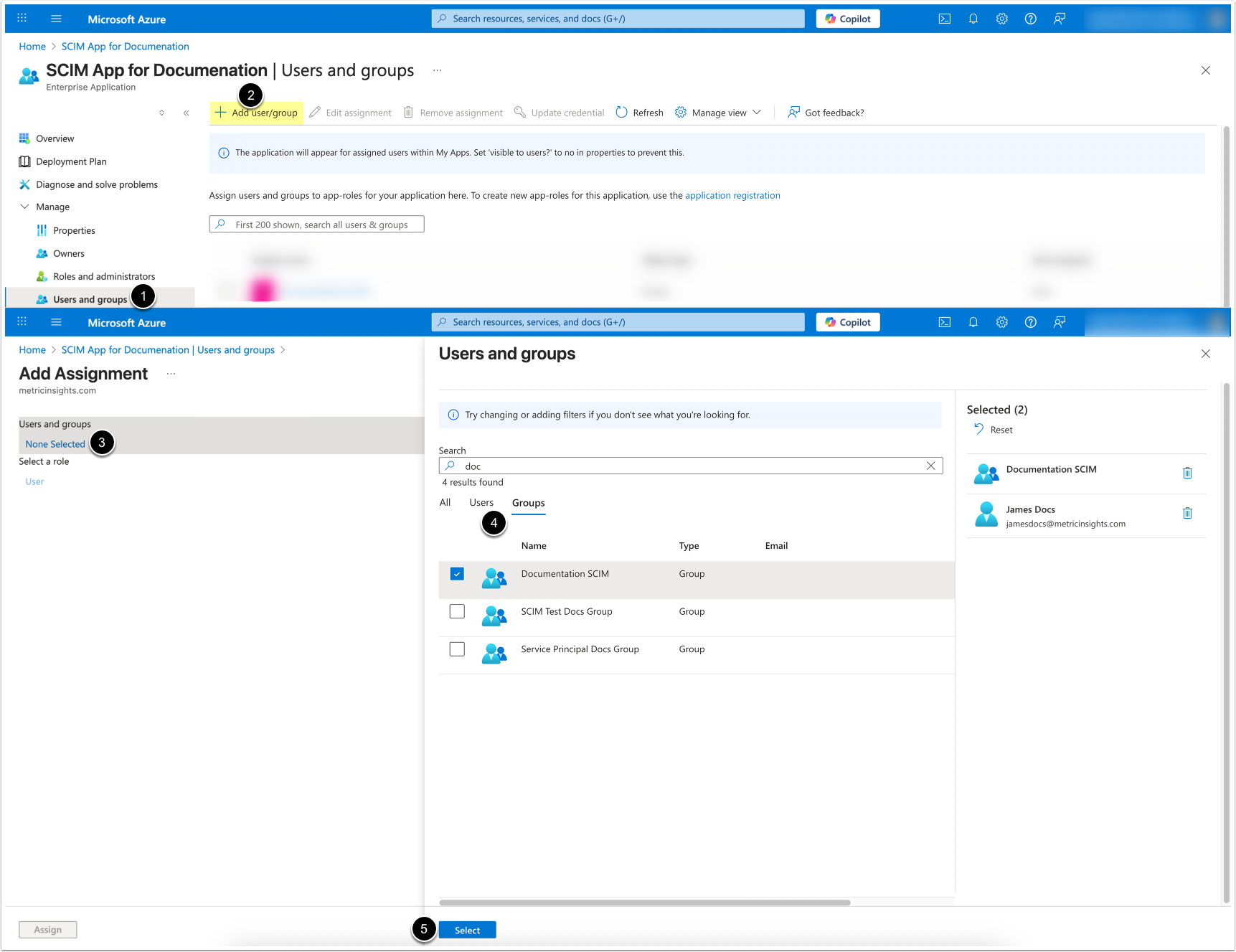This screenshot has width=1236, height=952.
Task: Open hamburger menu above Add Assignment page
Action: (x=56, y=322)
